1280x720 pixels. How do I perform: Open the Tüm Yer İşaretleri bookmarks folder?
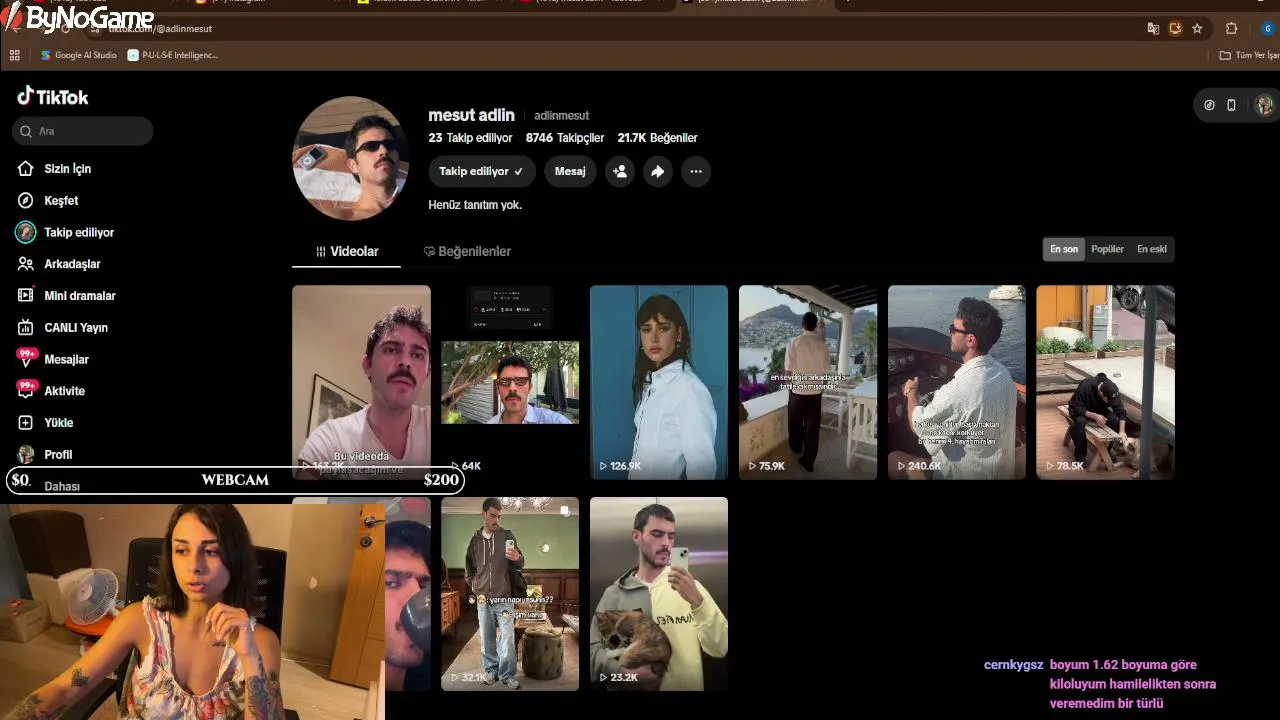click(1249, 55)
